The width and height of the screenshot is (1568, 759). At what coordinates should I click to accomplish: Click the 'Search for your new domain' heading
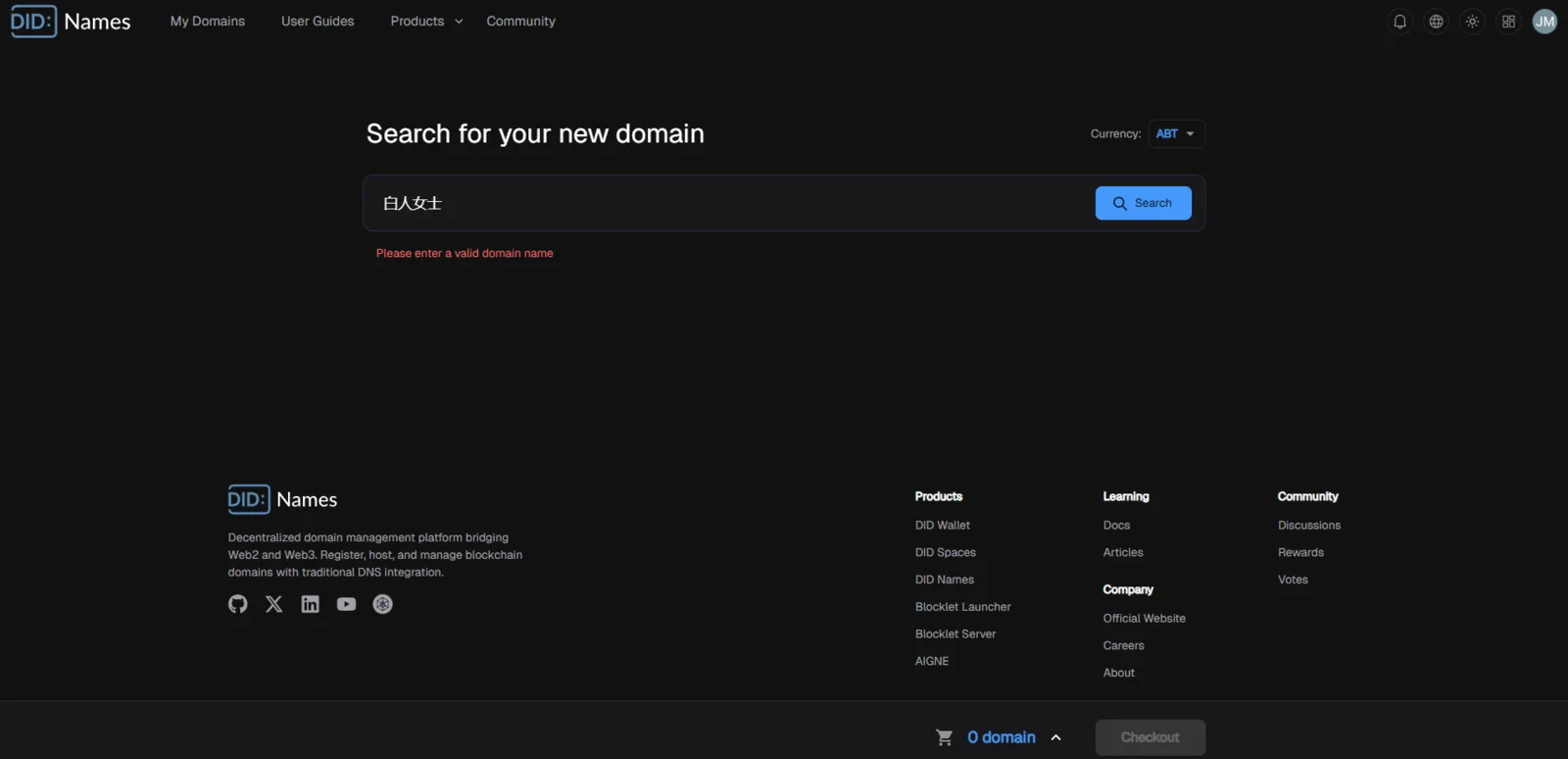point(535,133)
